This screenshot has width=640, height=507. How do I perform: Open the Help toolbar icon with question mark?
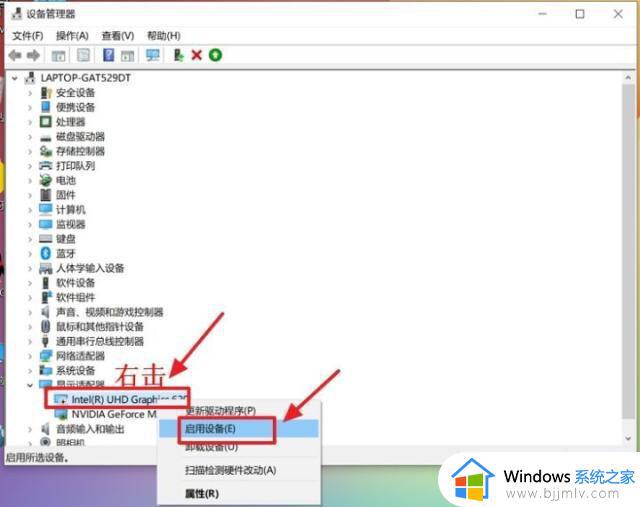click(109, 55)
